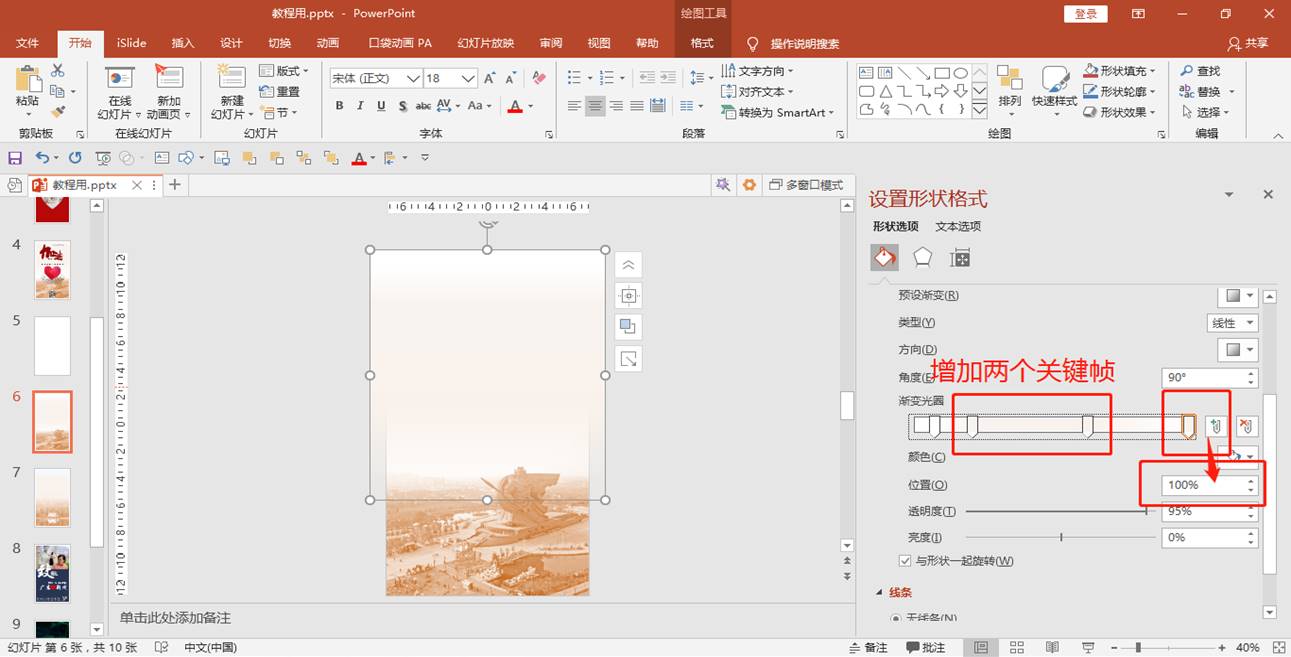
Task: Click the remove gradient stop button
Action: coord(1246,426)
